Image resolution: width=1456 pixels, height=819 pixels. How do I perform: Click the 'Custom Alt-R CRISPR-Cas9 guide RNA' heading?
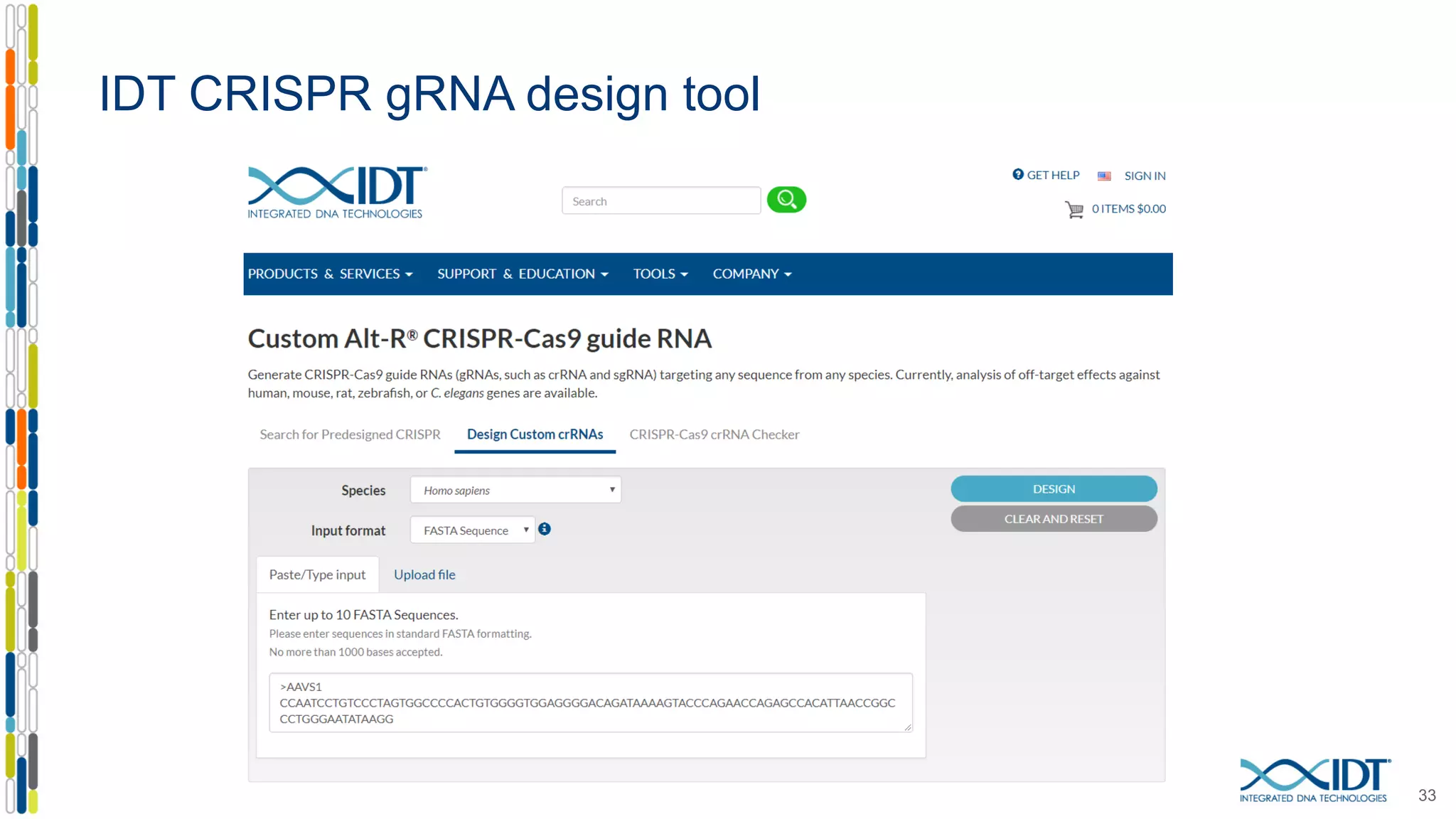(x=479, y=338)
